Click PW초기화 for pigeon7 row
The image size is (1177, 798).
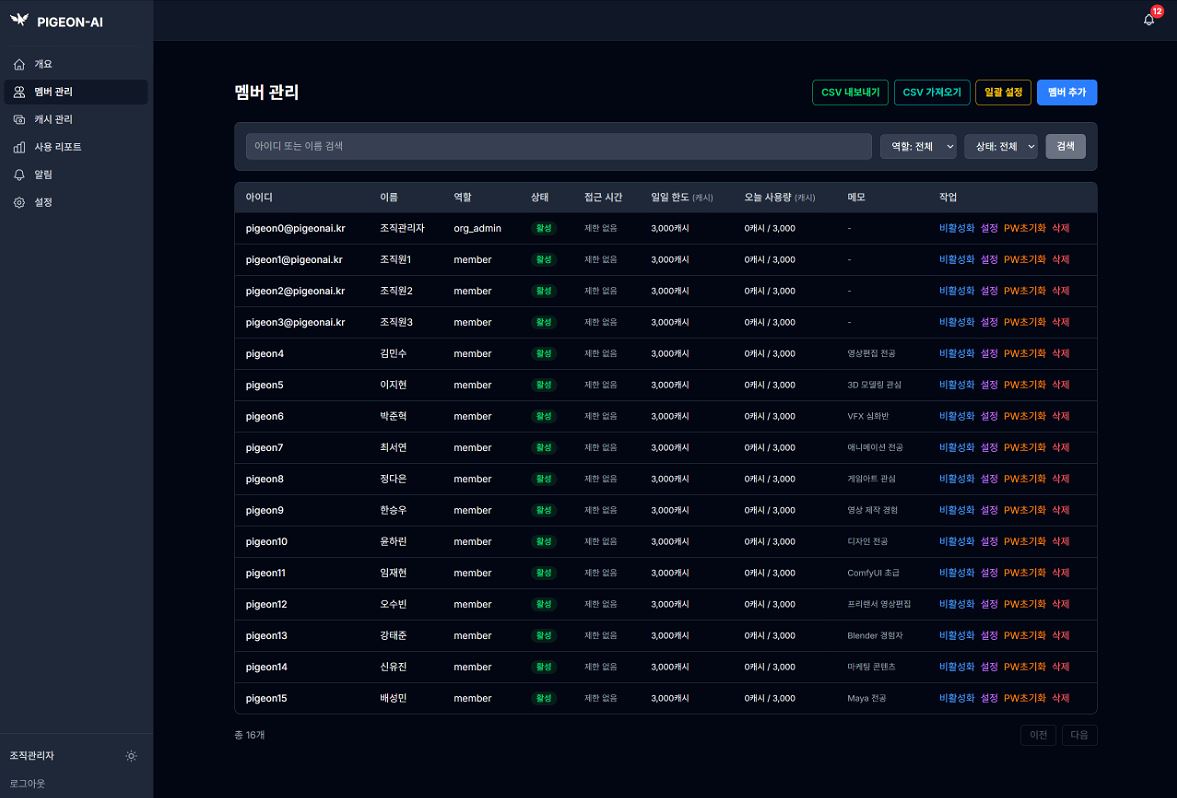[x=1024, y=447]
